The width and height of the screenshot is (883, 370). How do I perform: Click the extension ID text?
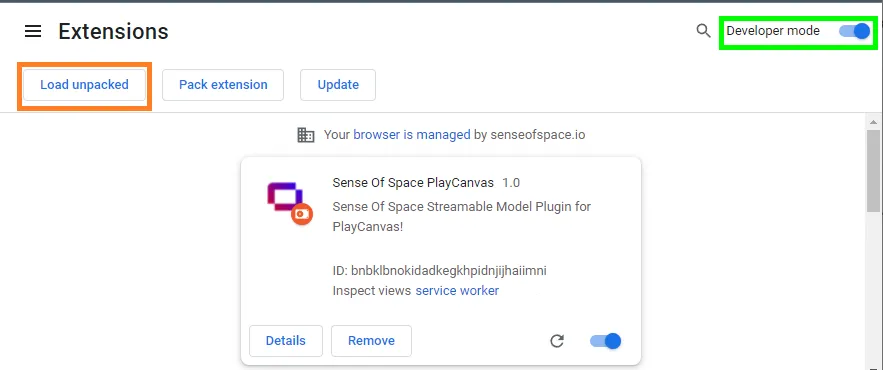coord(440,271)
